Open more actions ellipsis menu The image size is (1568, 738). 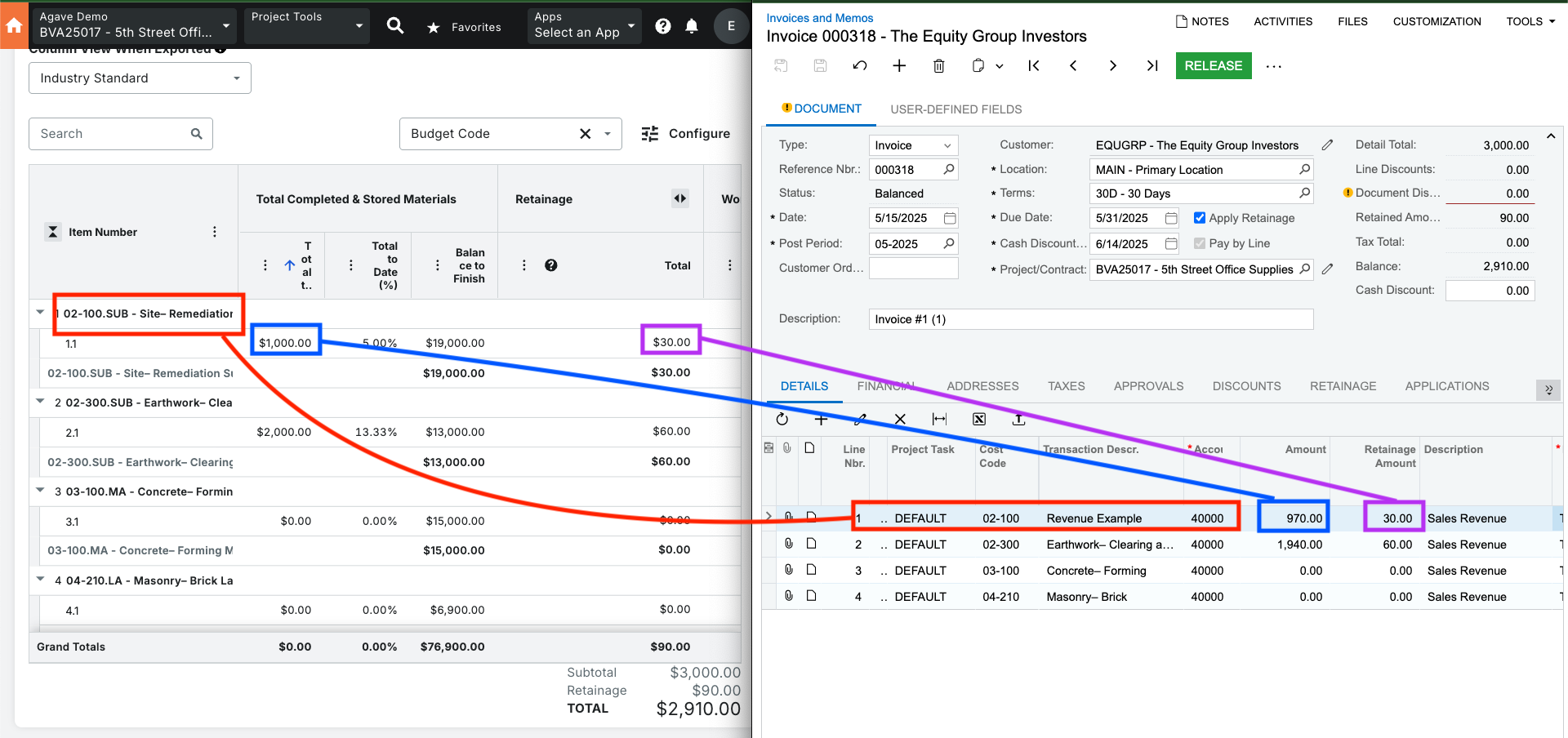pos(1273,66)
